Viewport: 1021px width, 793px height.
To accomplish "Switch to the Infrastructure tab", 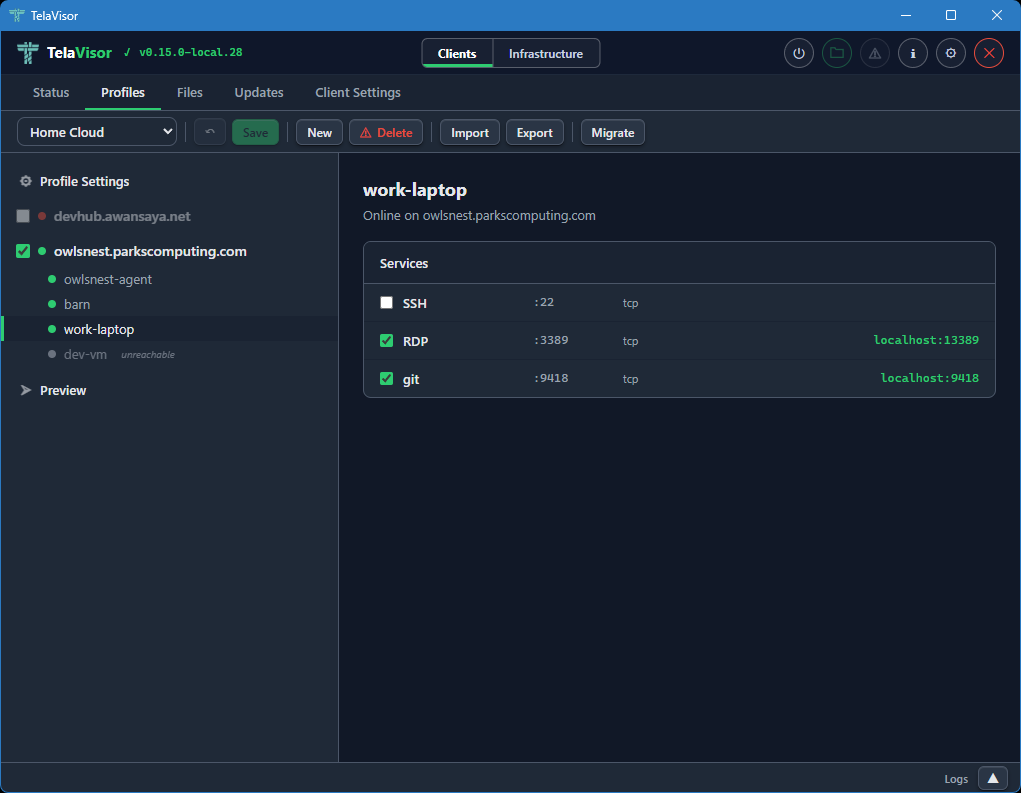I will tap(546, 53).
